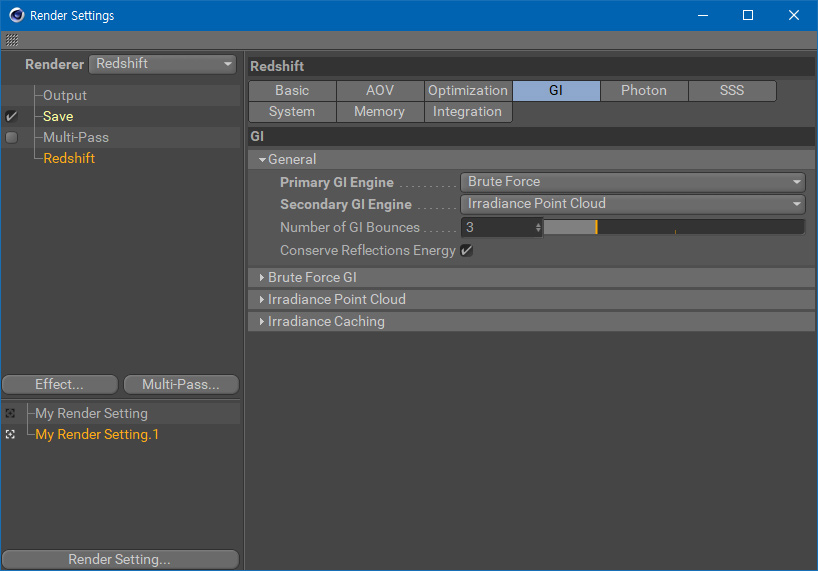Viewport: 818px width, 571px height.
Task: Open the Primary GI Engine dropdown
Action: tap(633, 182)
